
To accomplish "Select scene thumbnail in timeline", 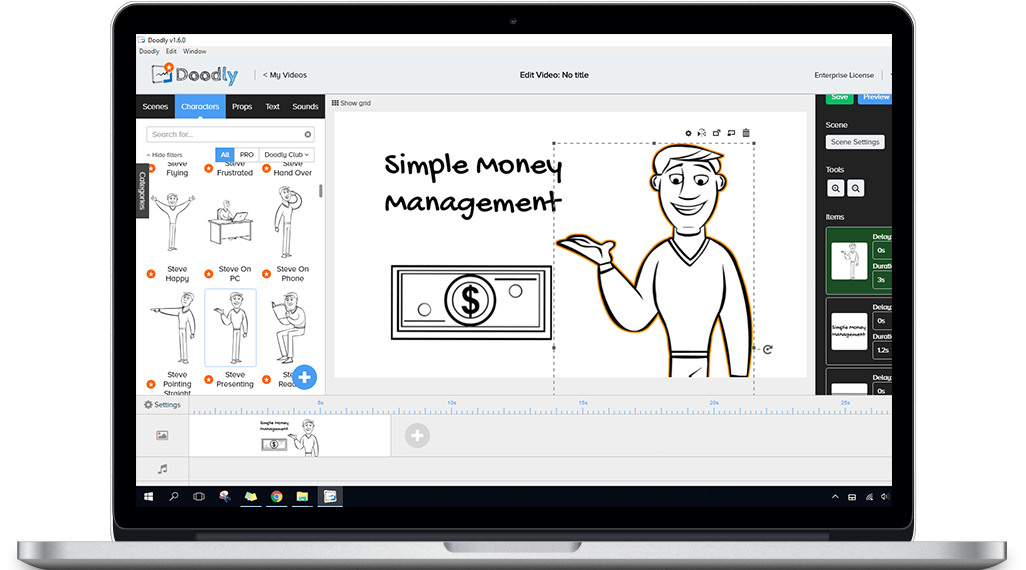I will 289,436.
